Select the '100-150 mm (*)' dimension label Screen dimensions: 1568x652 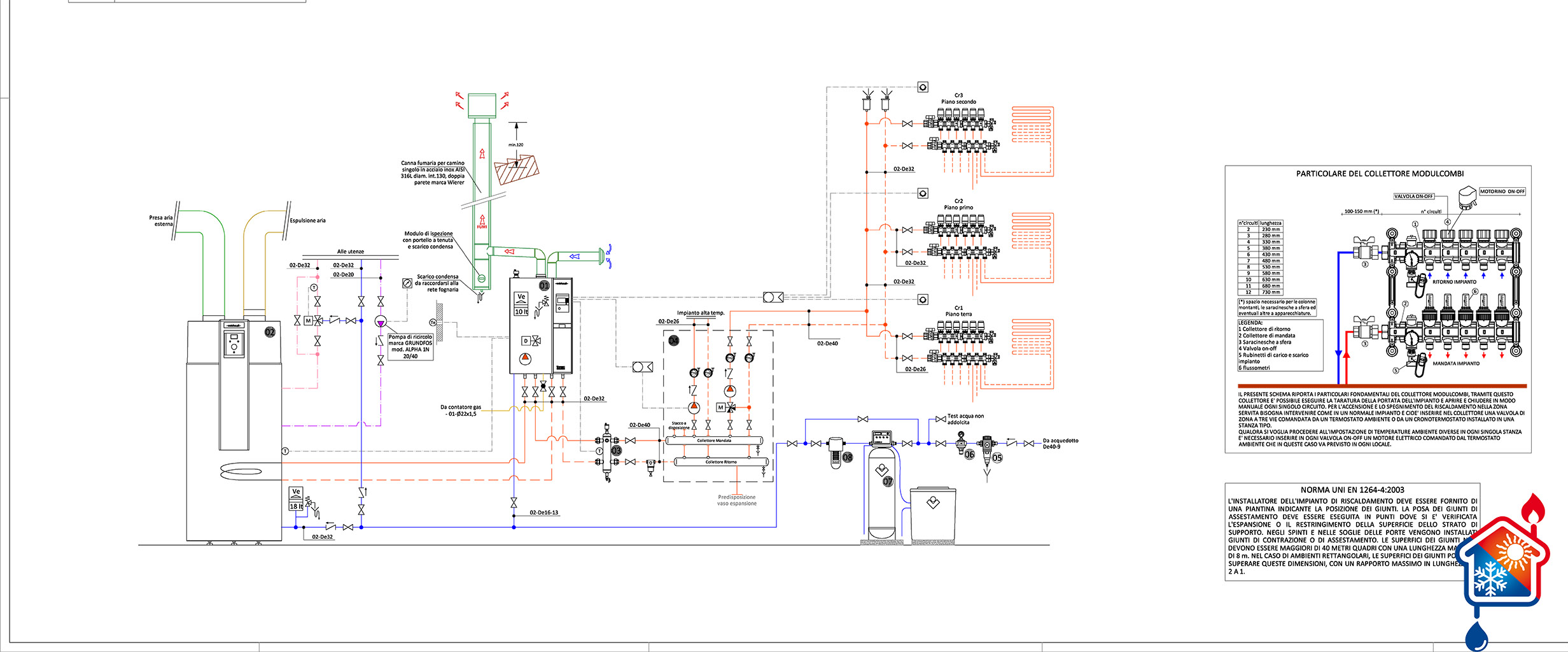click(1361, 211)
